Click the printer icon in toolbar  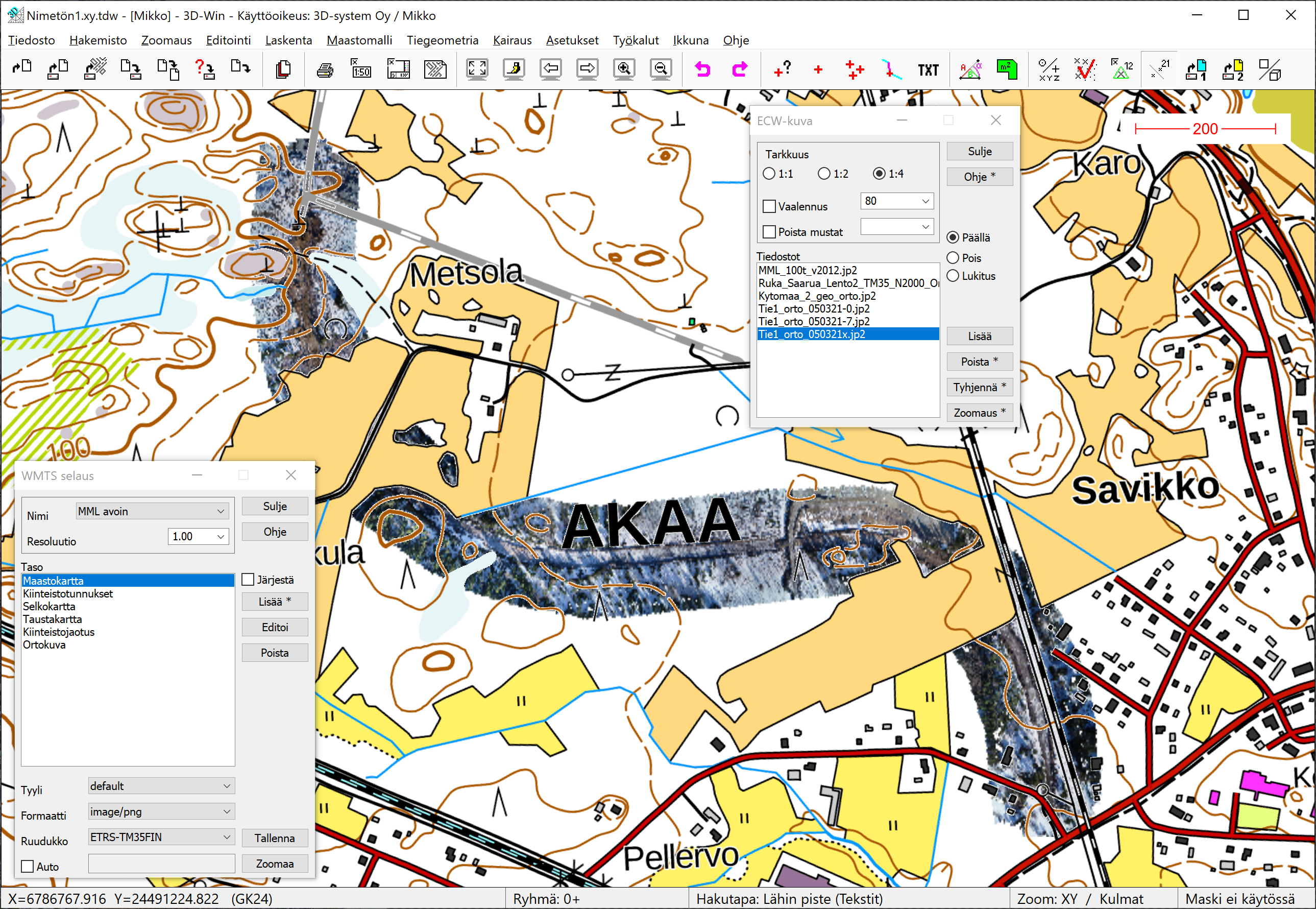pos(325,70)
